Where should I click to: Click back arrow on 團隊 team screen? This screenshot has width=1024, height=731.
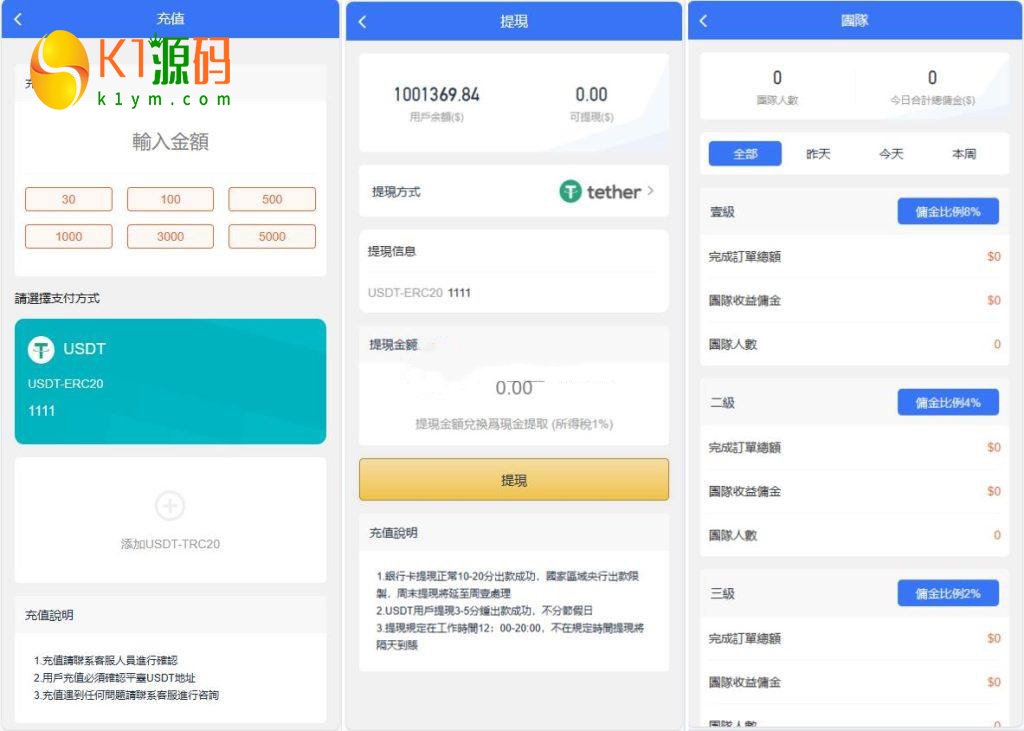pos(703,21)
